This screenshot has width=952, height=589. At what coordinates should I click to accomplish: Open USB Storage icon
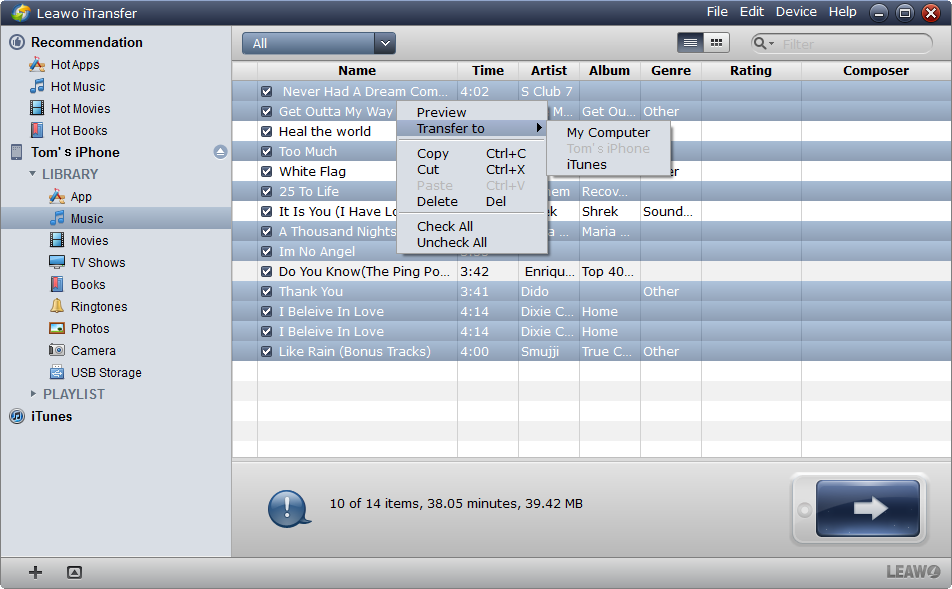[x=57, y=372]
